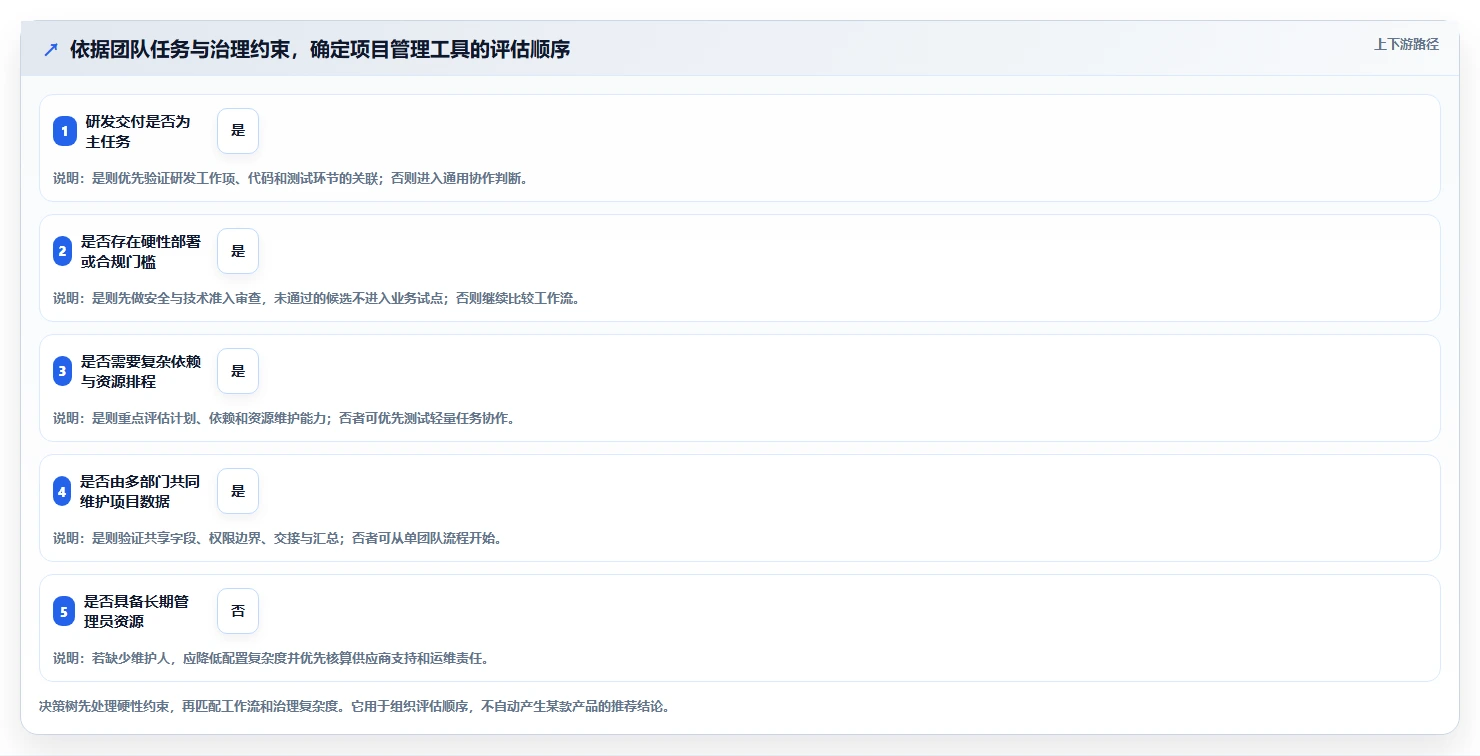The height and width of the screenshot is (756, 1480).
Task: Toggle the 是 answer for 是否由多部门共同维护项目数据
Action: [x=238, y=491]
